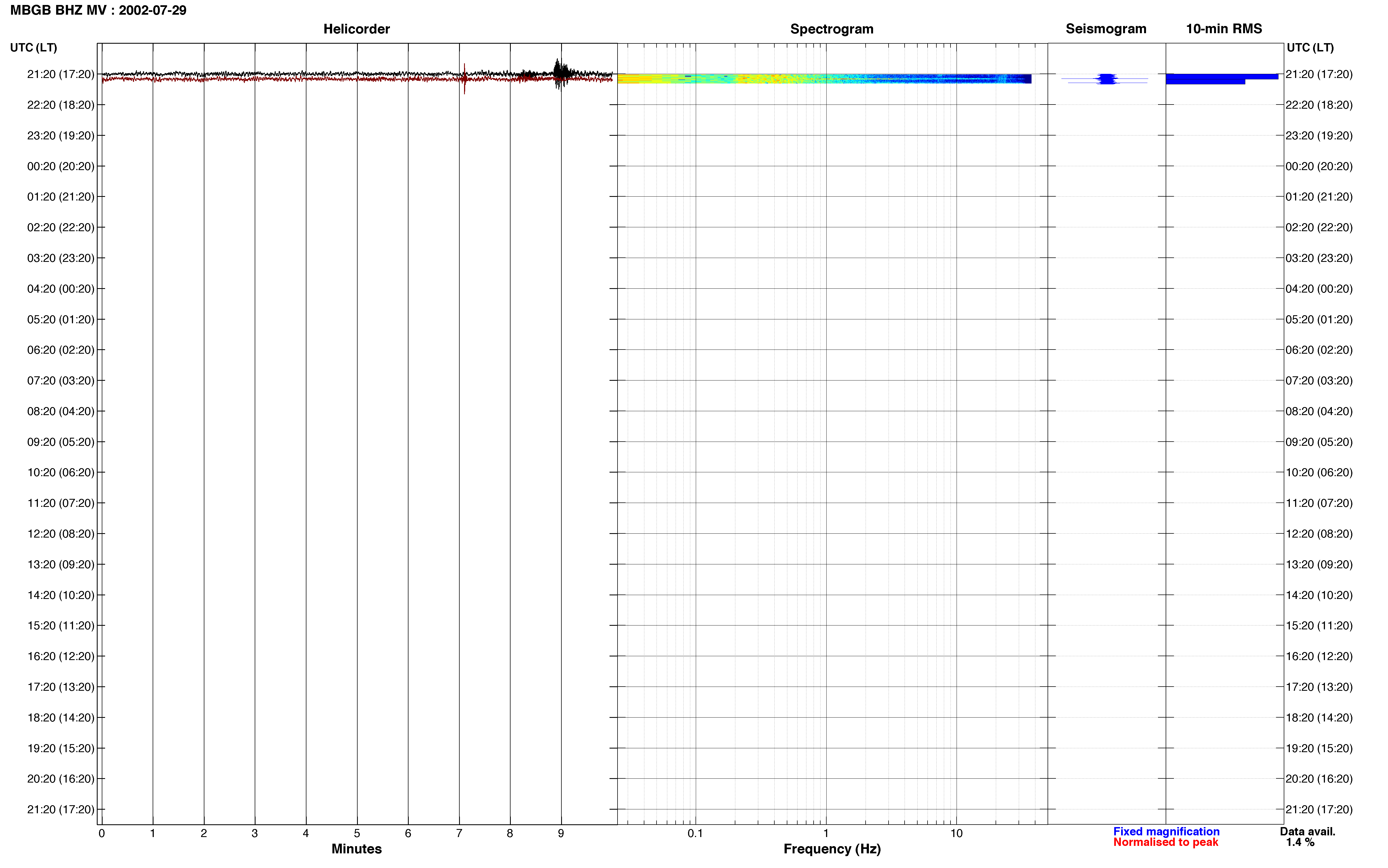Click 05:20 (01:20) on the helicorder time axis

click(x=61, y=319)
